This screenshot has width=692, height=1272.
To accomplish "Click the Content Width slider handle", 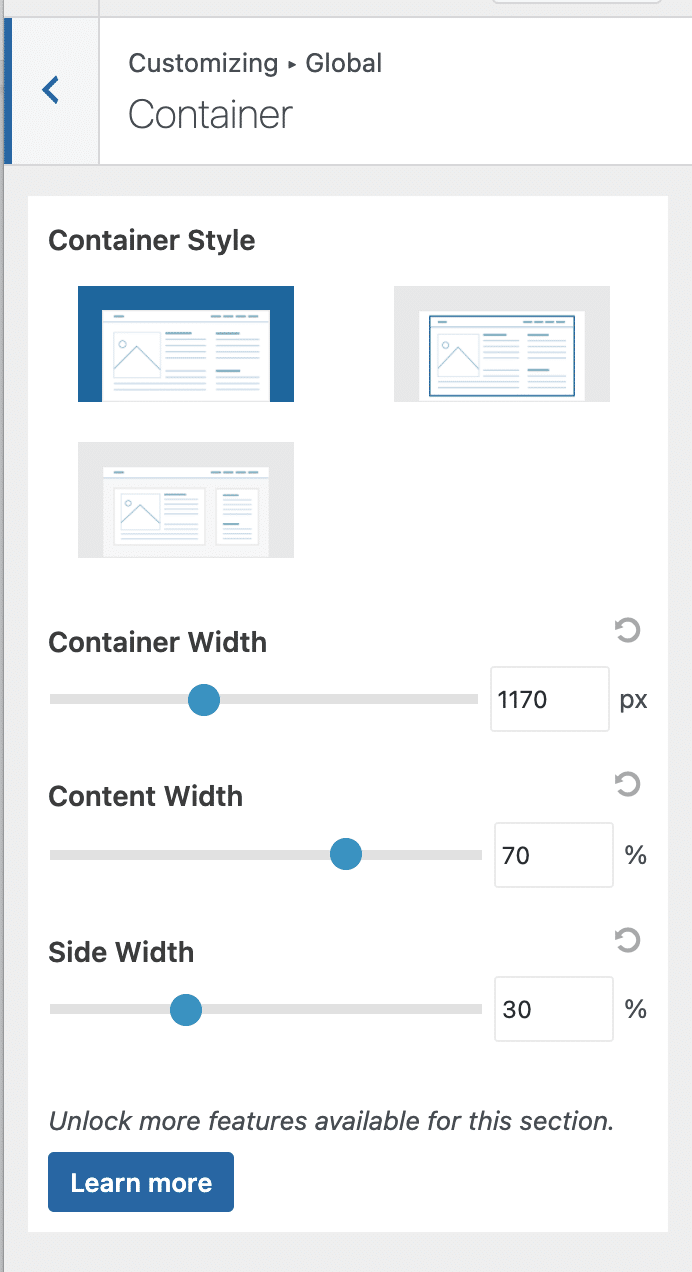I will (346, 854).
